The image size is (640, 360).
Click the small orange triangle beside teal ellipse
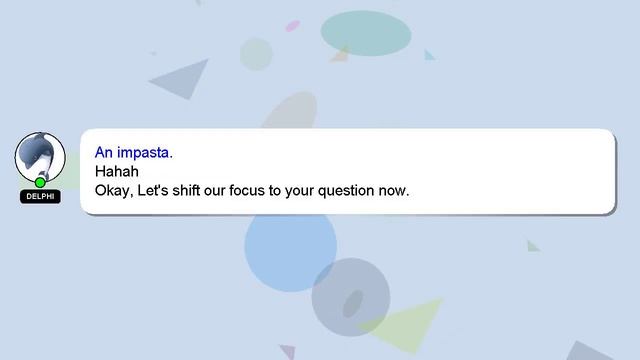coord(342,55)
